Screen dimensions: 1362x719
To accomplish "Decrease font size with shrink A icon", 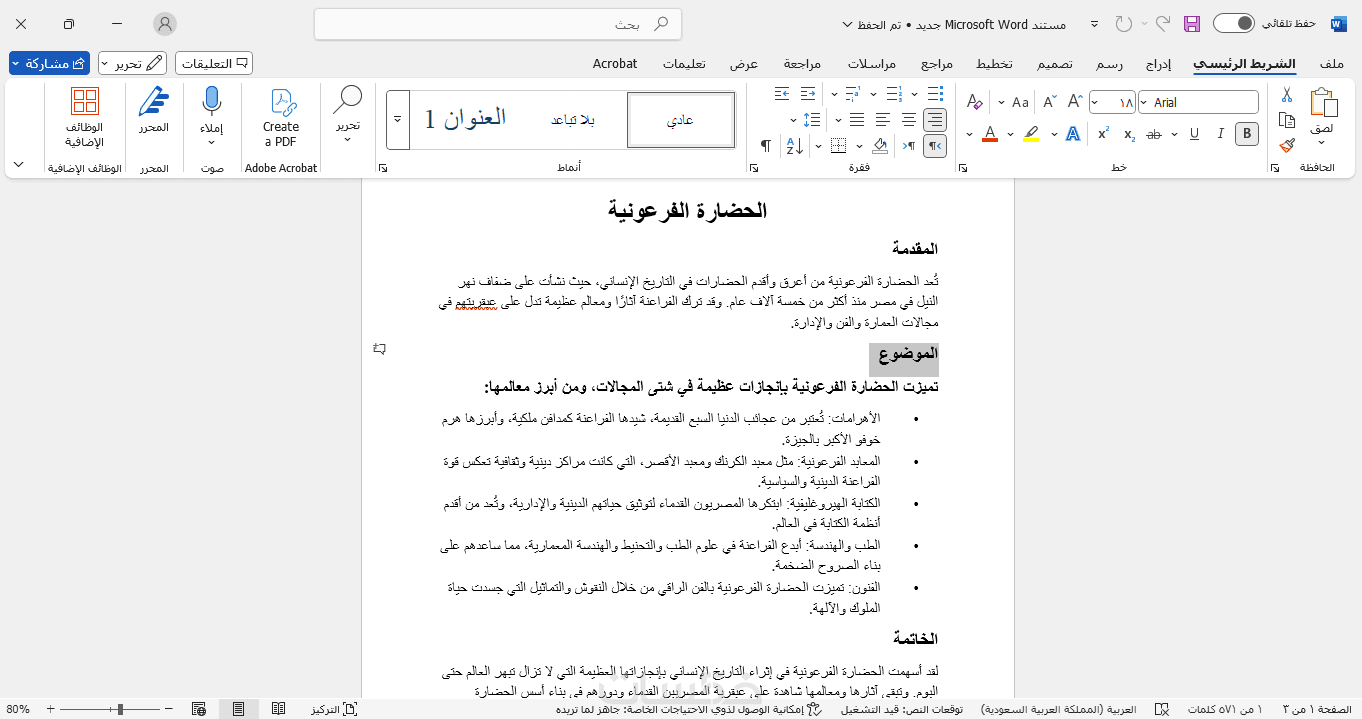I will [x=1049, y=102].
